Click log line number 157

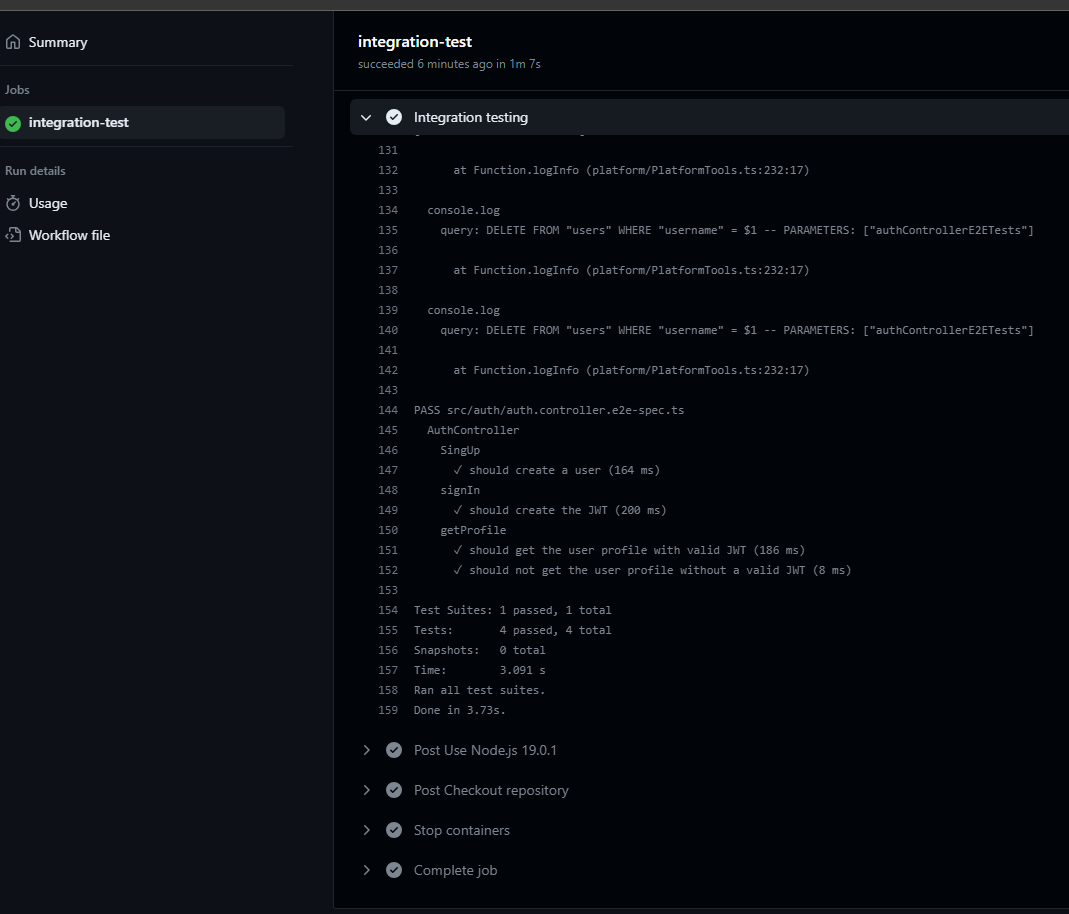click(388, 670)
